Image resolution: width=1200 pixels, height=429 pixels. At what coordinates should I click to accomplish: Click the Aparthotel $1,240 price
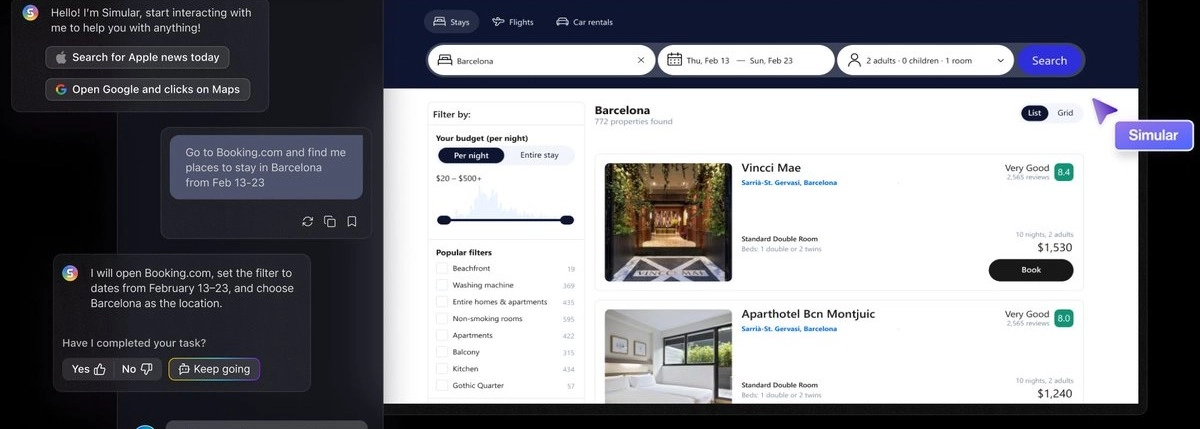click(1054, 394)
